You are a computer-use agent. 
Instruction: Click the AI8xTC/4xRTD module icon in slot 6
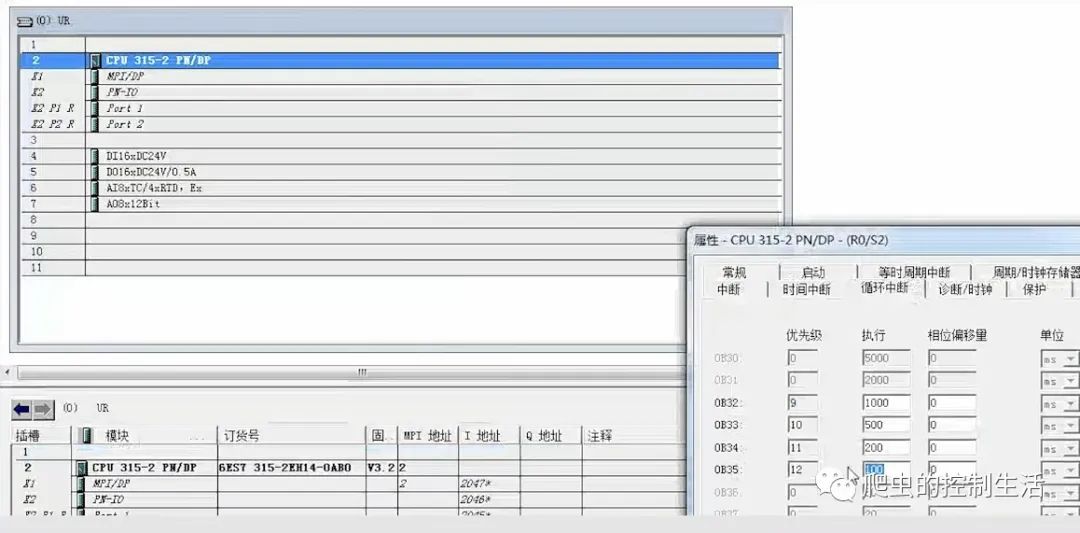coord(94,188)
